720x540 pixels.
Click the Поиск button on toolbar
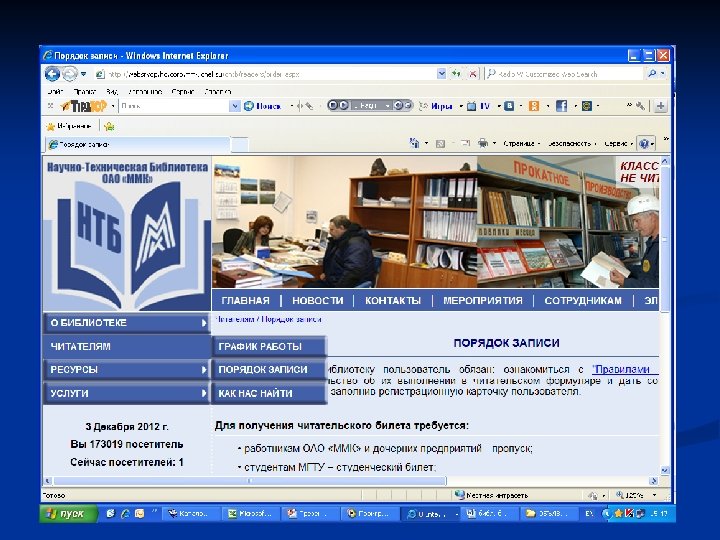pyautogui.click(x=263, y=106)
